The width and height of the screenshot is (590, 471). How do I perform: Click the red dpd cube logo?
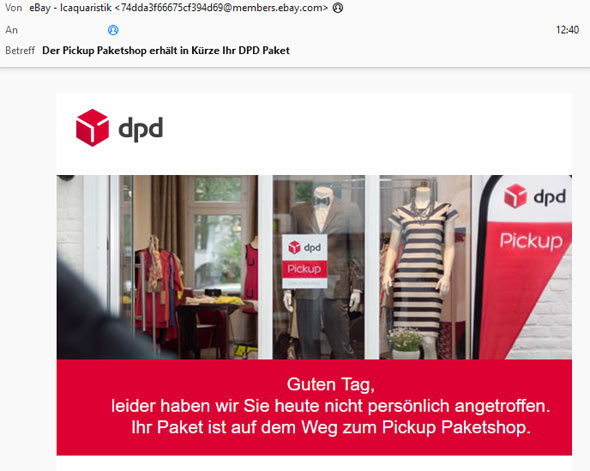[92, 128]
